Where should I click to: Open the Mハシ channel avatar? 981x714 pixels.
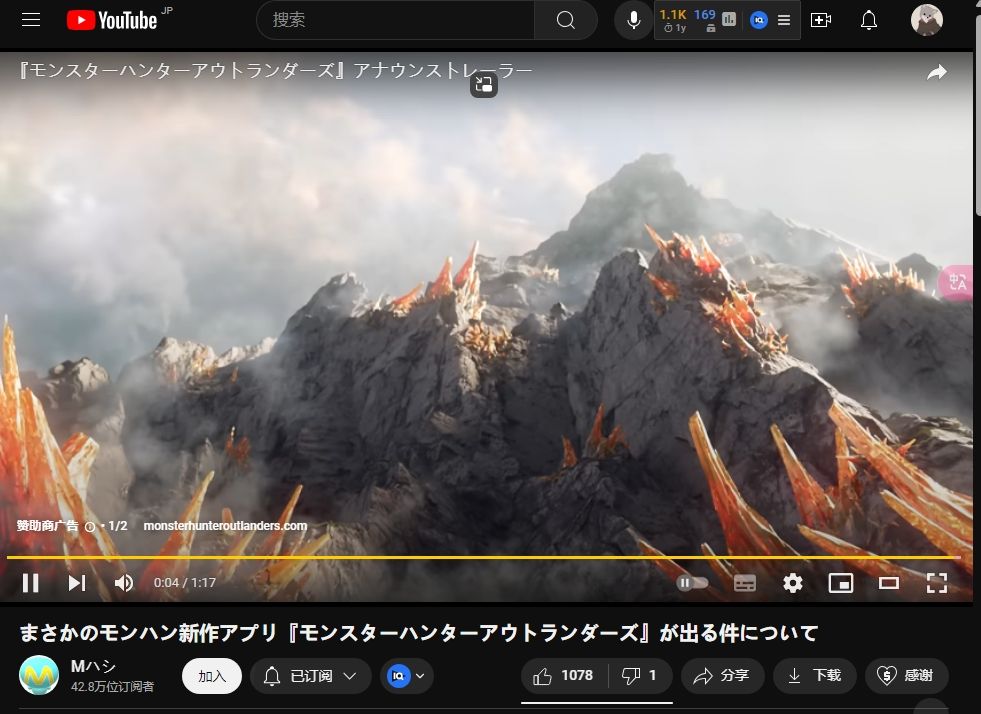(39, 675)
